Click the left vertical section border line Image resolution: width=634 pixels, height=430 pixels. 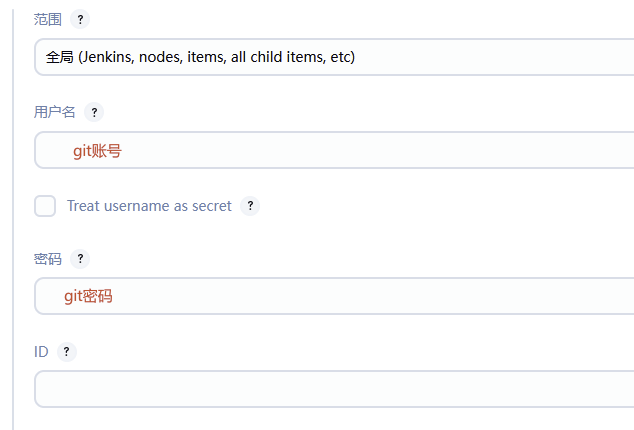pyautogui.click(x=13, y=218)
